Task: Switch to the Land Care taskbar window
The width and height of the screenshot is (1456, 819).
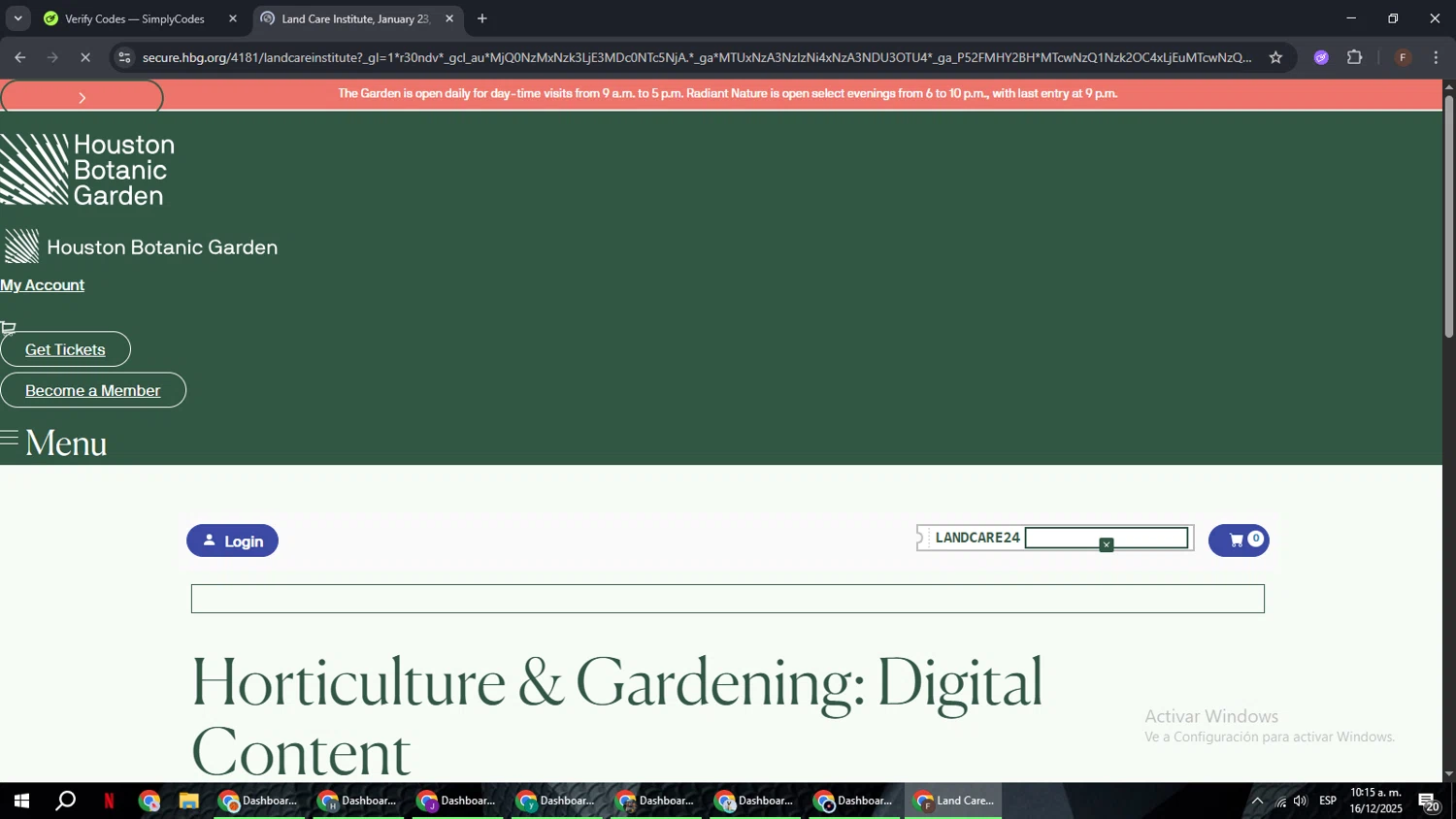Action: pyautogui.click(x=954, y=802)
